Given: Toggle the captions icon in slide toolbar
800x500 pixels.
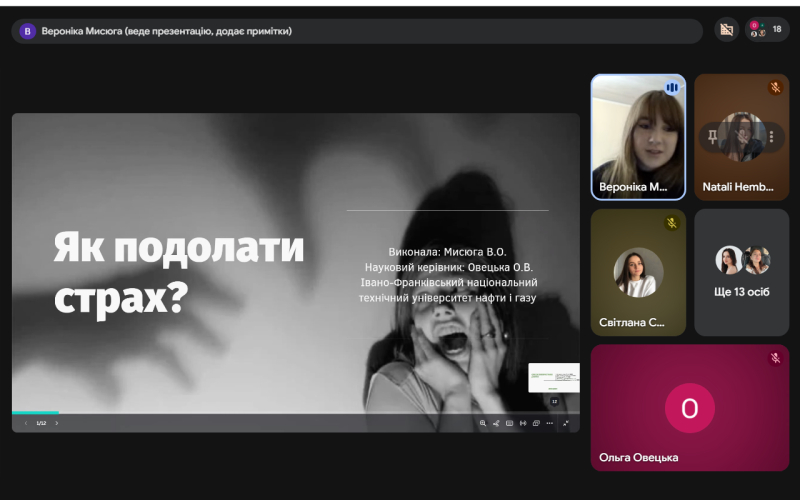Looking at the screenshot, I should [x=509, y=423].
